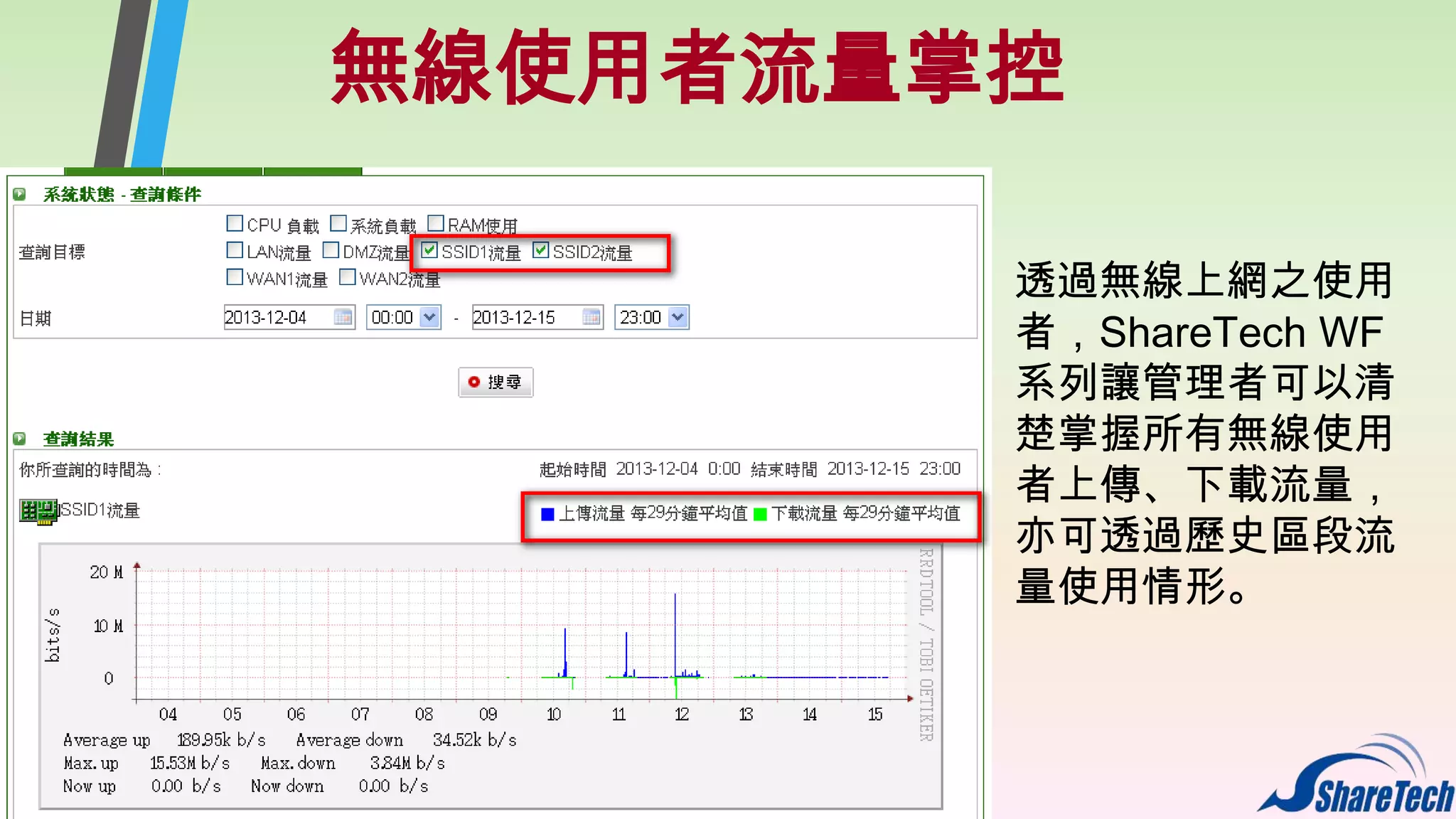This screenshot has height=819, width=1456.
Task: Check the LAN流量 option
Action: click(235, 250)
